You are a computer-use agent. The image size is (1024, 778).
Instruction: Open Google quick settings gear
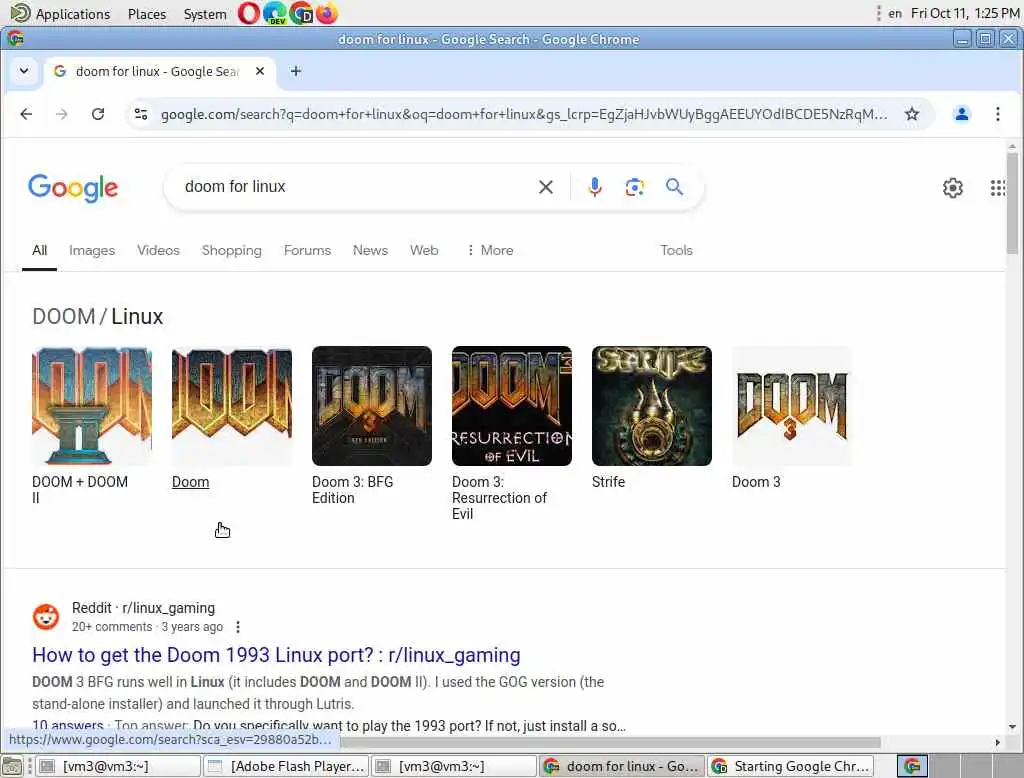tap(953, 188)
